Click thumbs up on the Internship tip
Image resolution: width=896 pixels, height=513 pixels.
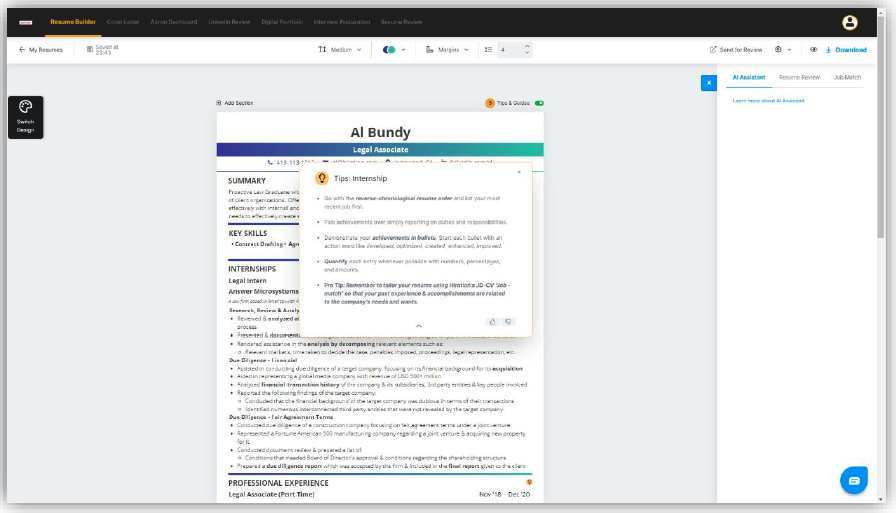(x=492, y=322)
